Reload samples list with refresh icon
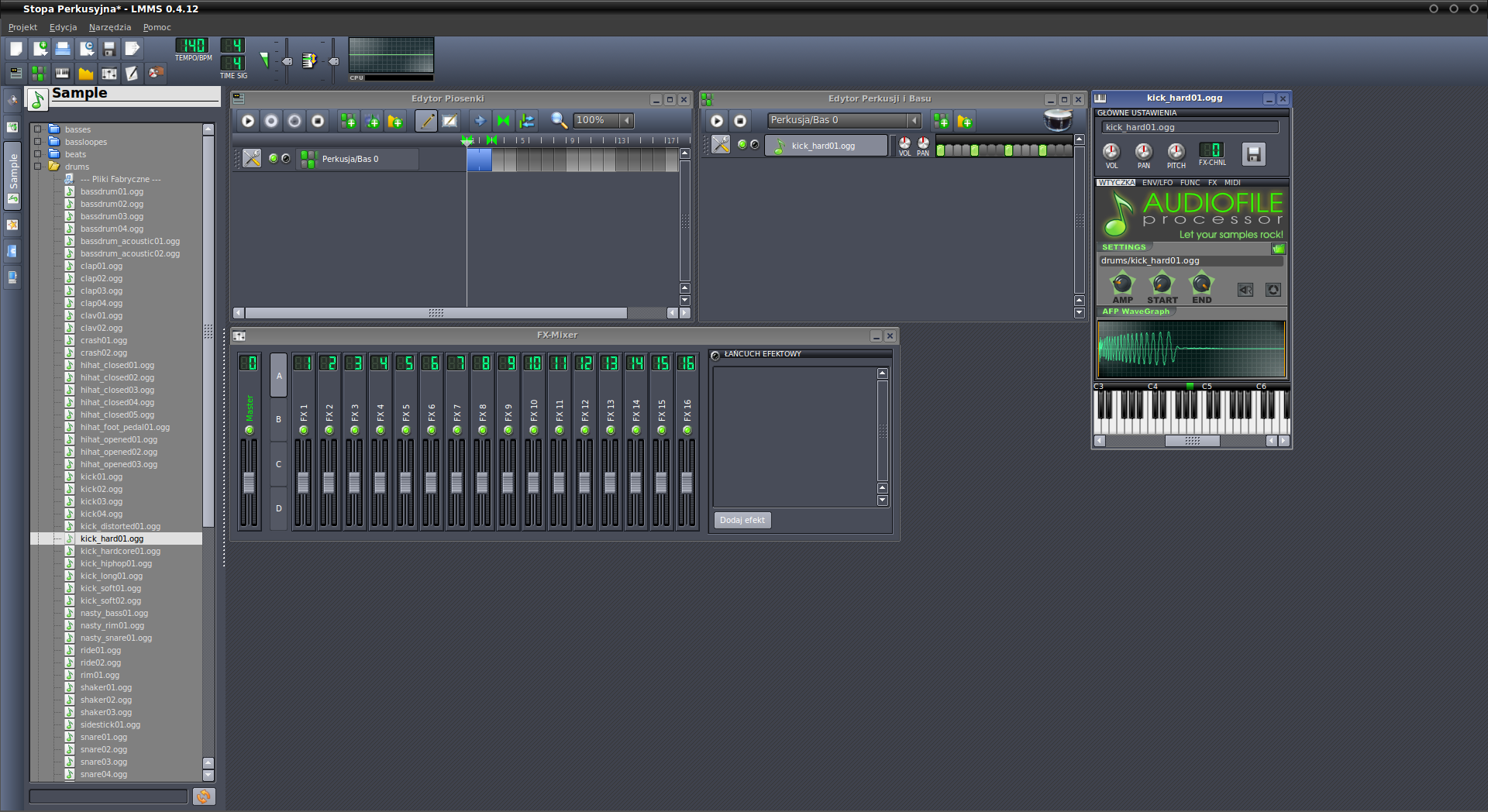 click(x=204, y=796)
